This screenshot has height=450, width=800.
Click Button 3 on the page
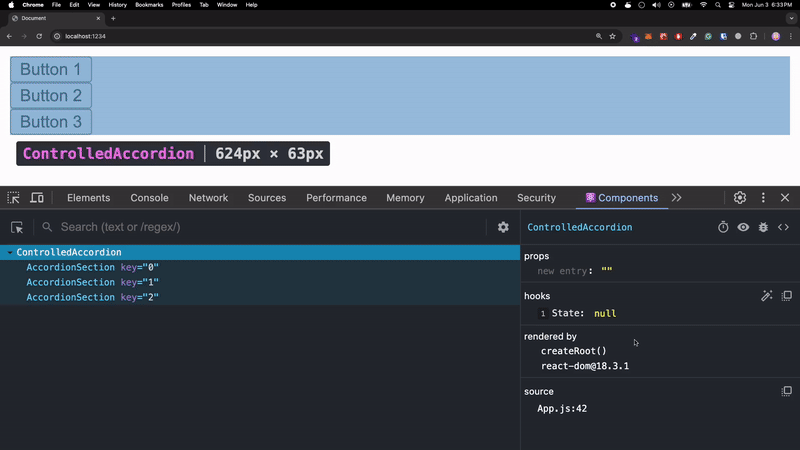point(51,122)
